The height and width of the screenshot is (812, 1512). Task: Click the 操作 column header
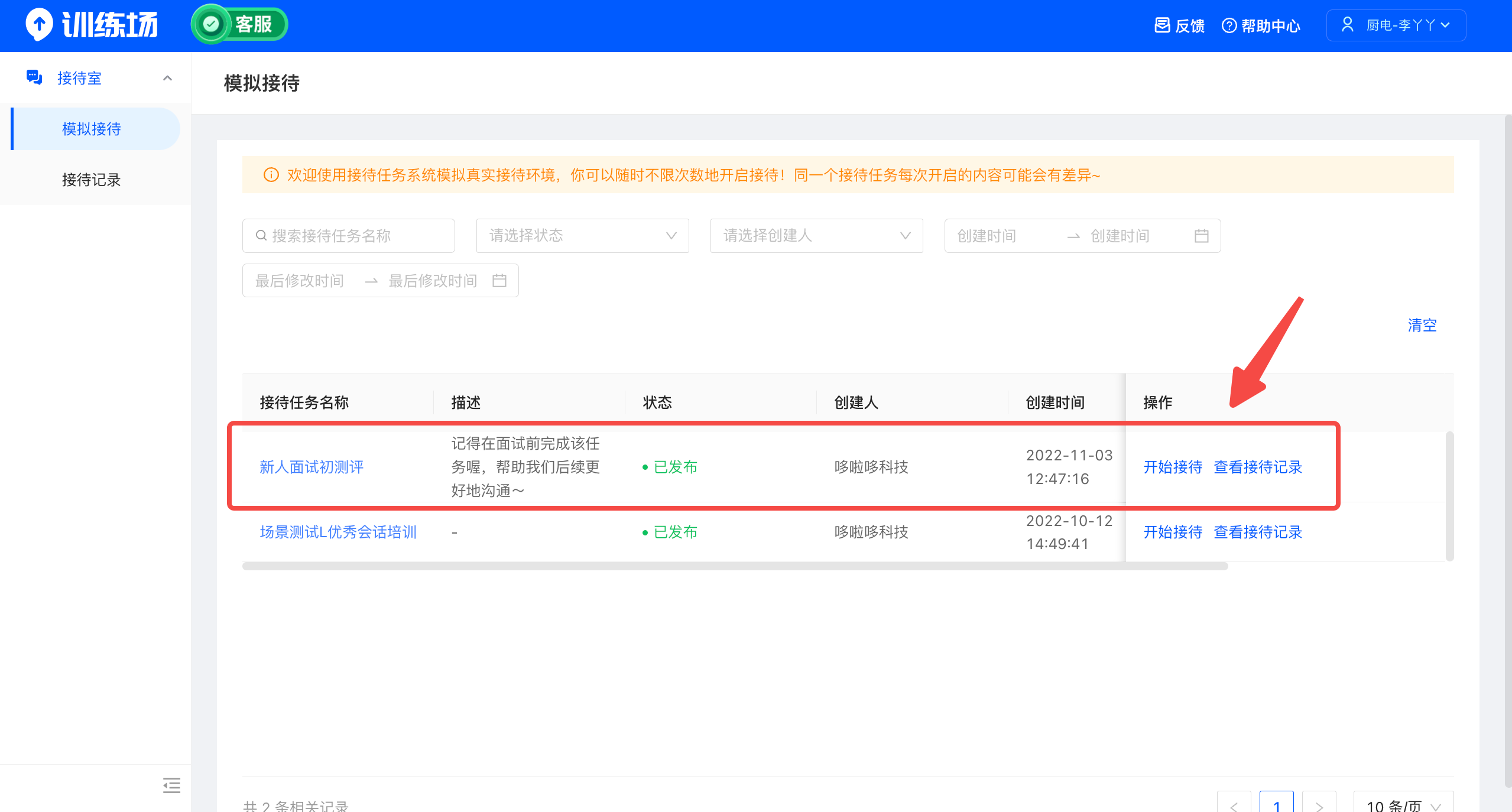click(x=1157, y=402)
